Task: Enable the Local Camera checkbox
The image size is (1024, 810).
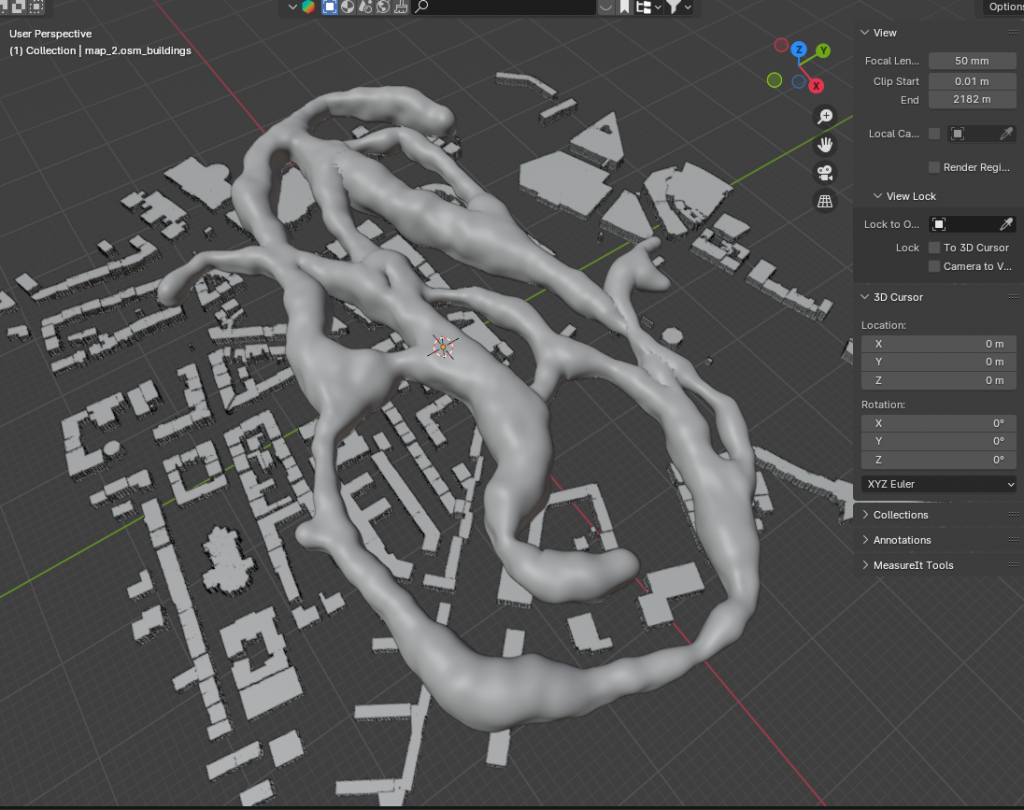Action: click(934, 134)
